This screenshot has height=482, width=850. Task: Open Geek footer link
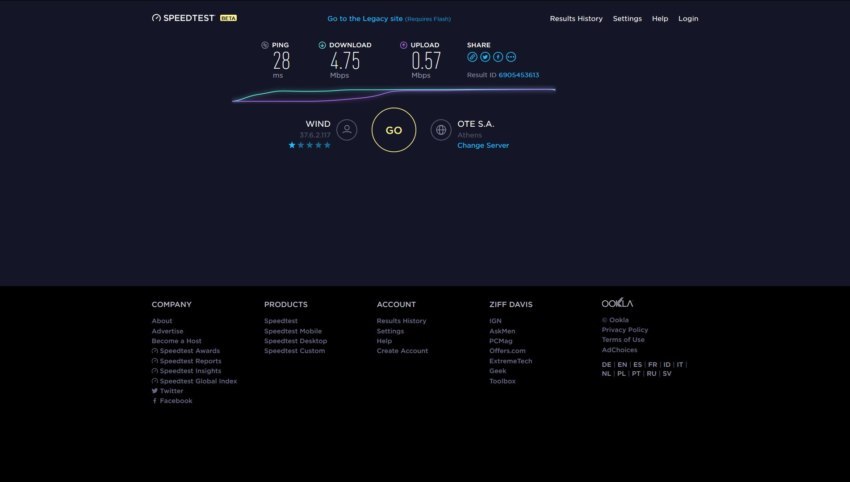tap(498, 371)
